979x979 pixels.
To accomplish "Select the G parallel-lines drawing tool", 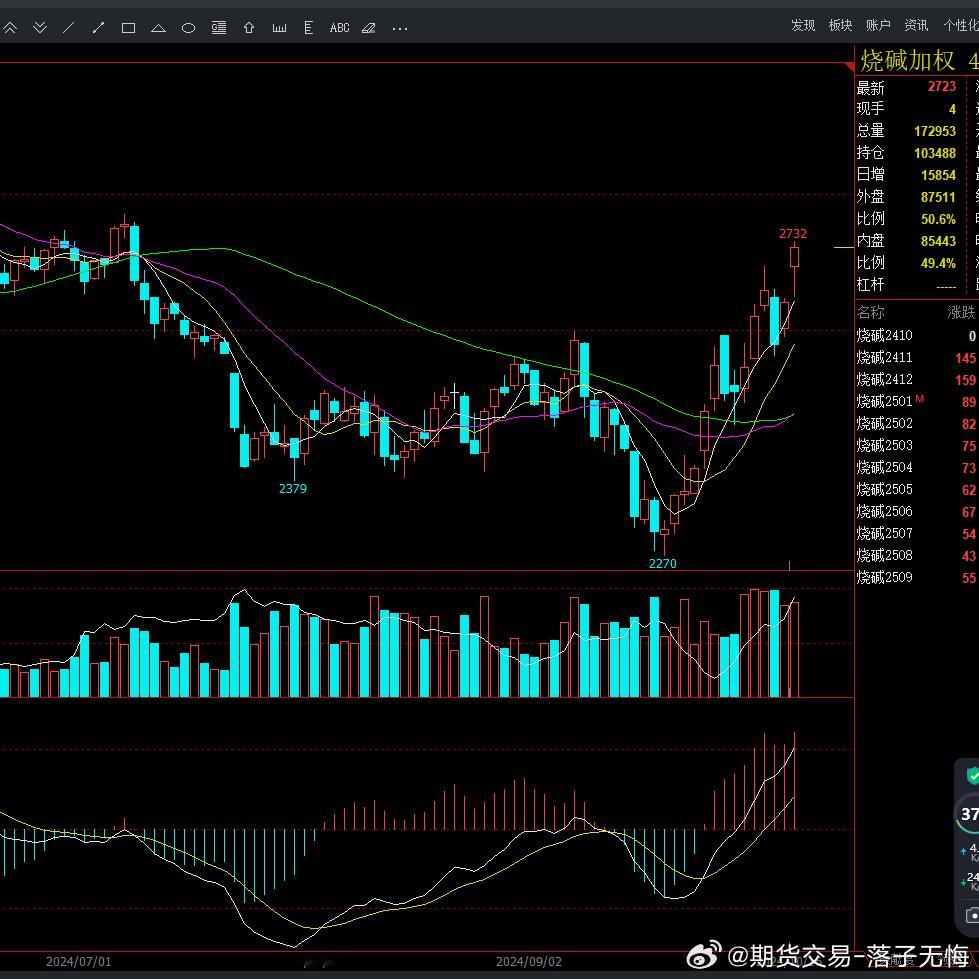I will (x=219, y=27).
